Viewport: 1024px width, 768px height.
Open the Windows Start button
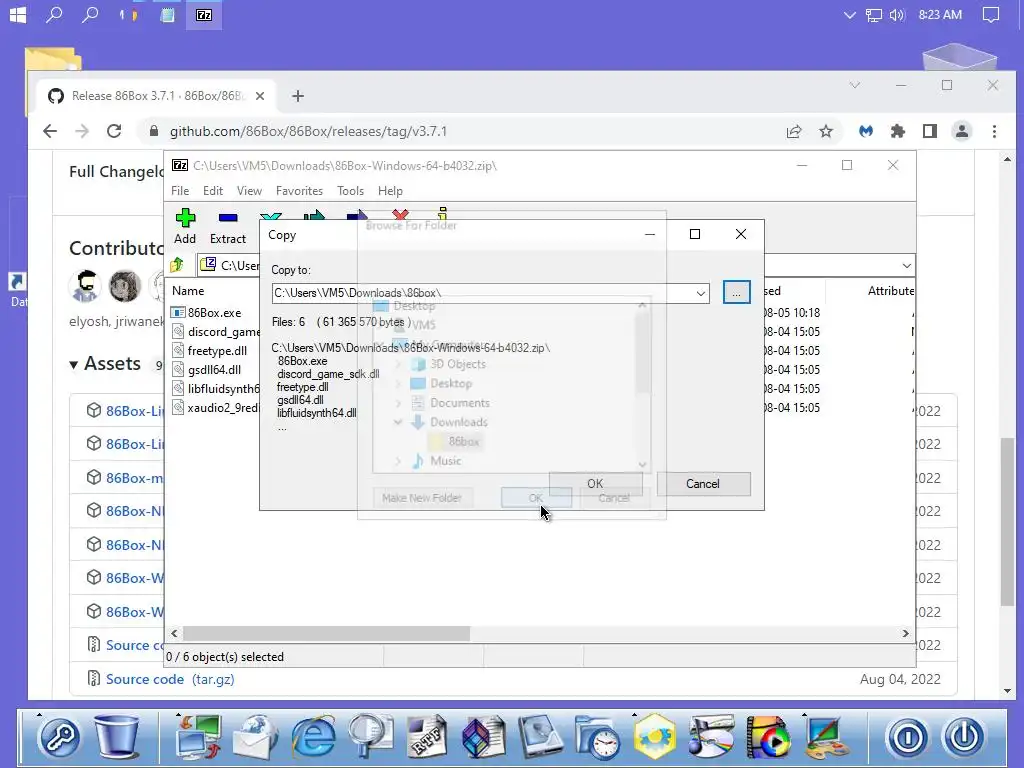(x=18, y=14)
